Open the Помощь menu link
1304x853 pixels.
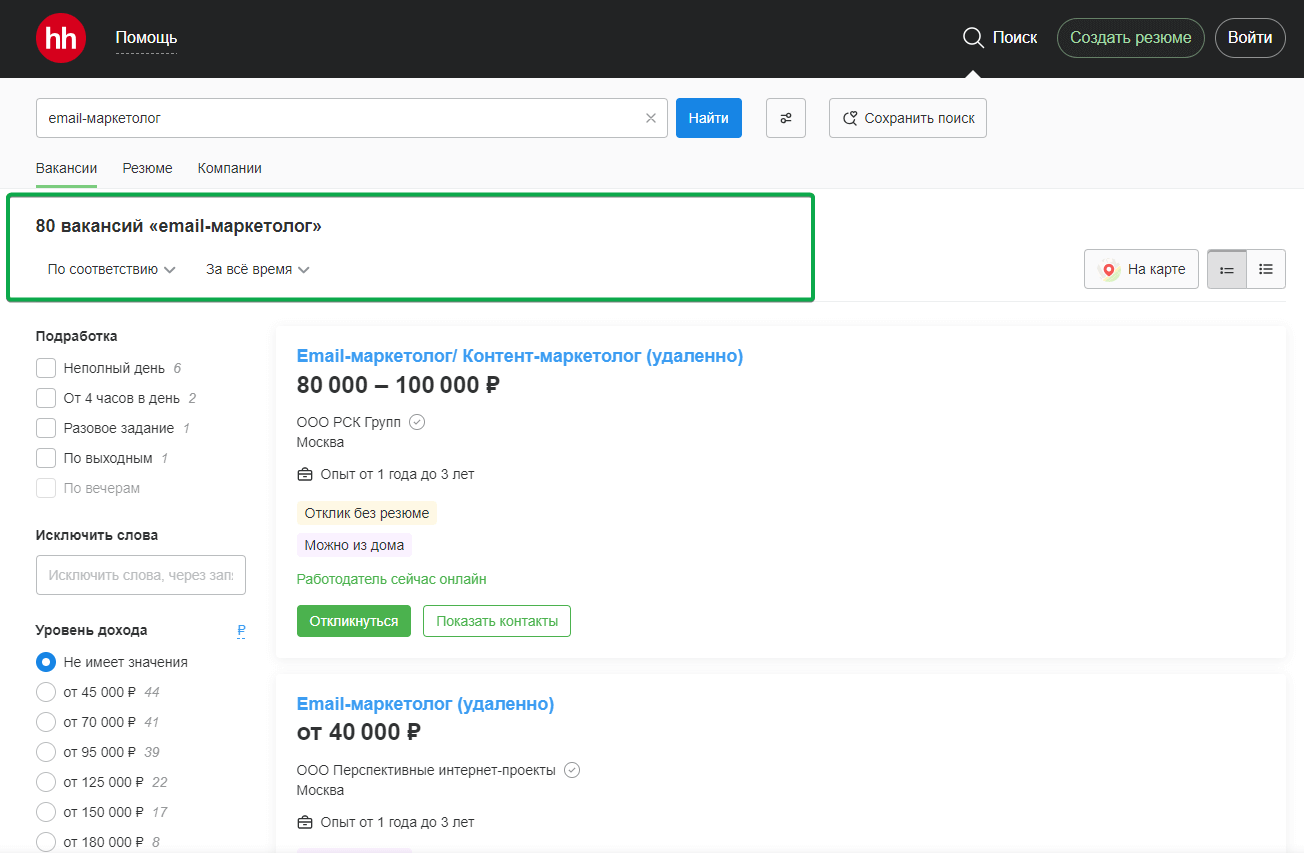[x=146, y=38]
